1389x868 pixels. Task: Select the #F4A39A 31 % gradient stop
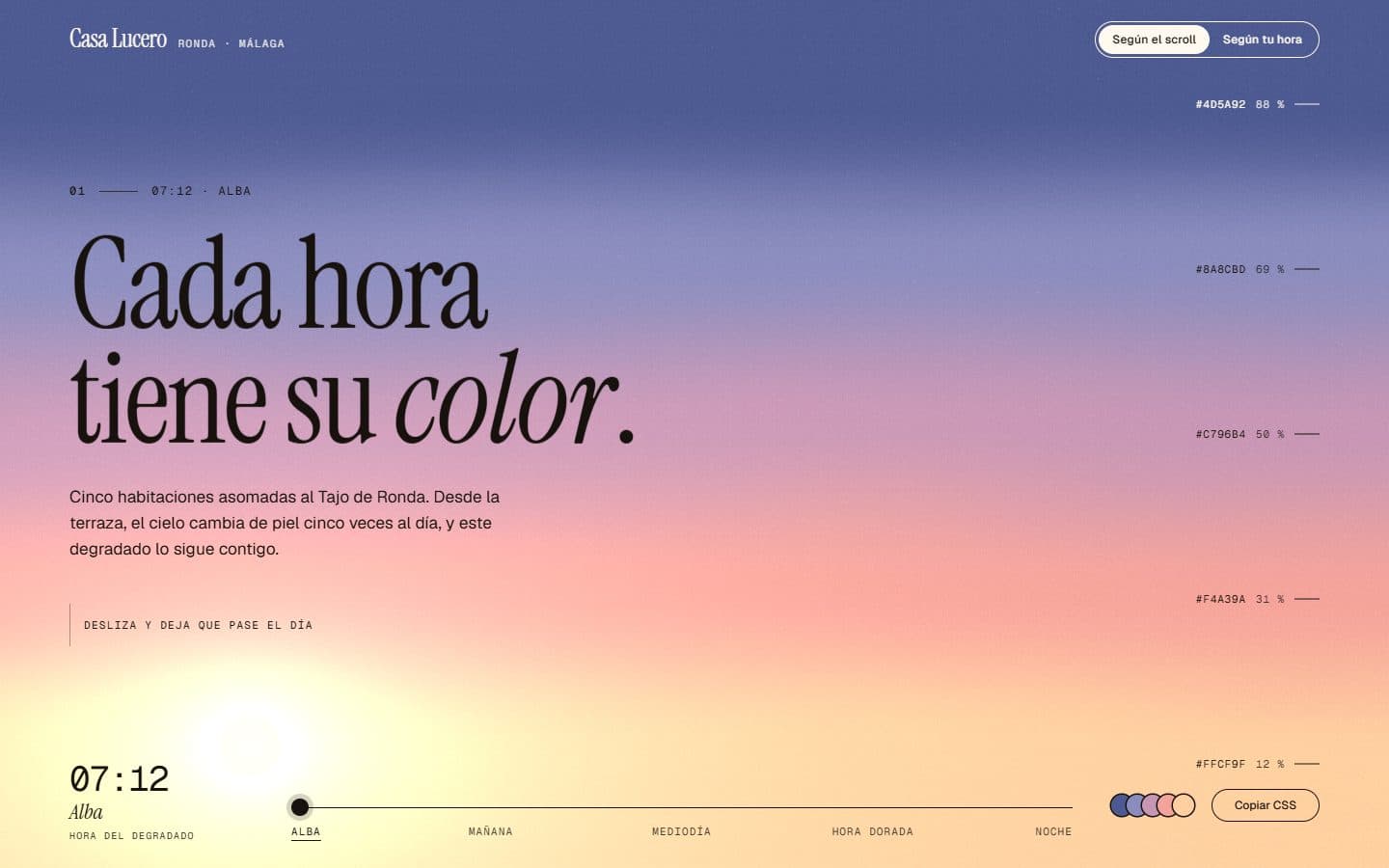click(x=1257, y=599)
